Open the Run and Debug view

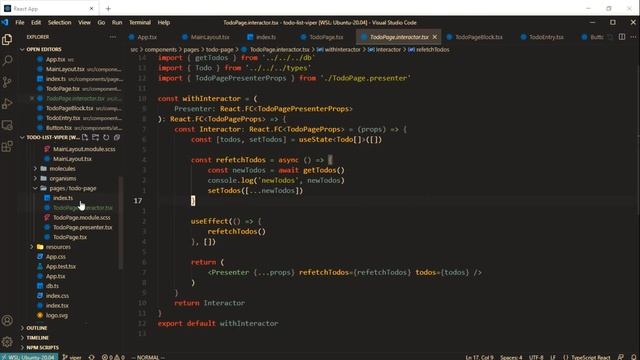click(7, 104)
